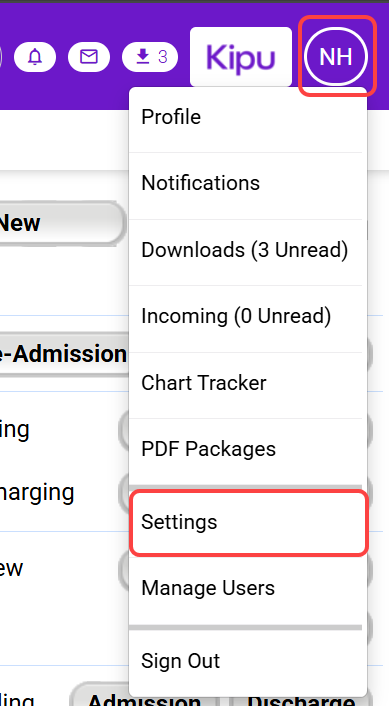This screenshot has height=706, width=389.
Task: Select Settings in the dropdown
Action: tap(249, 522)
